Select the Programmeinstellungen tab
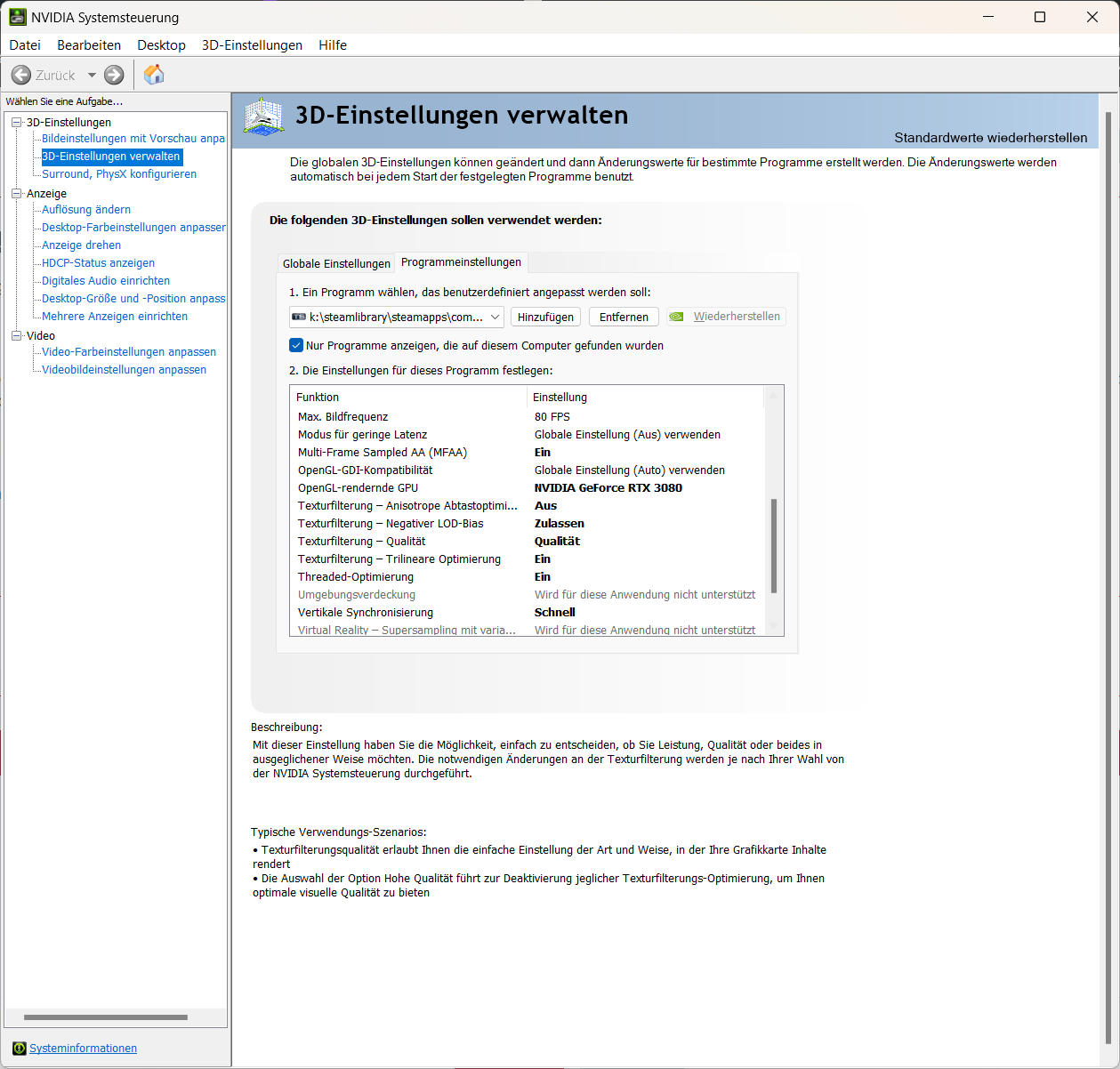 461,262
